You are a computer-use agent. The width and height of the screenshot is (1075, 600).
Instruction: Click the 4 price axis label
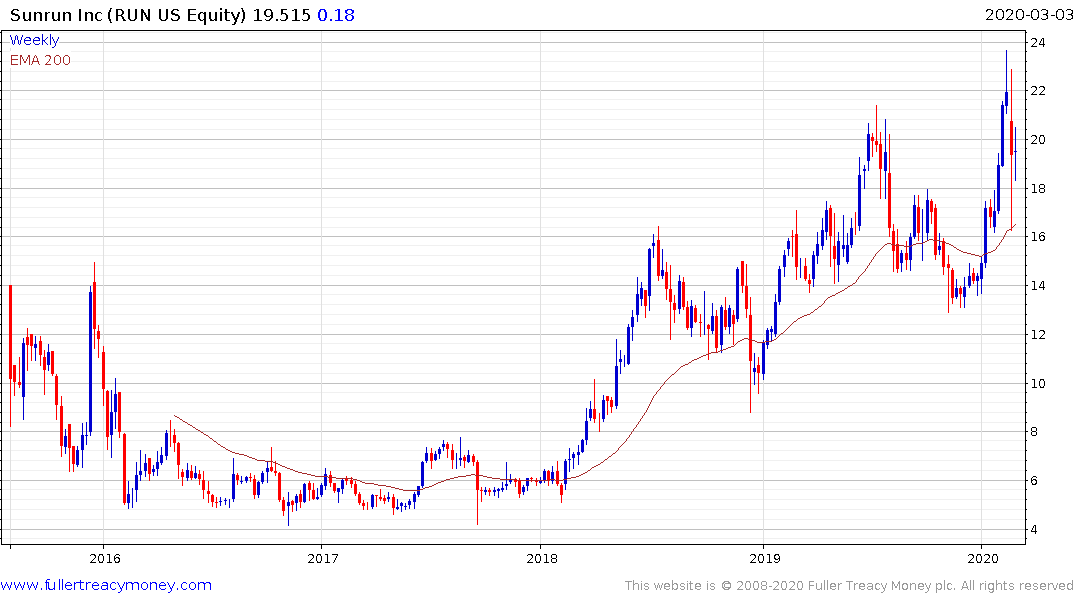1035,529
